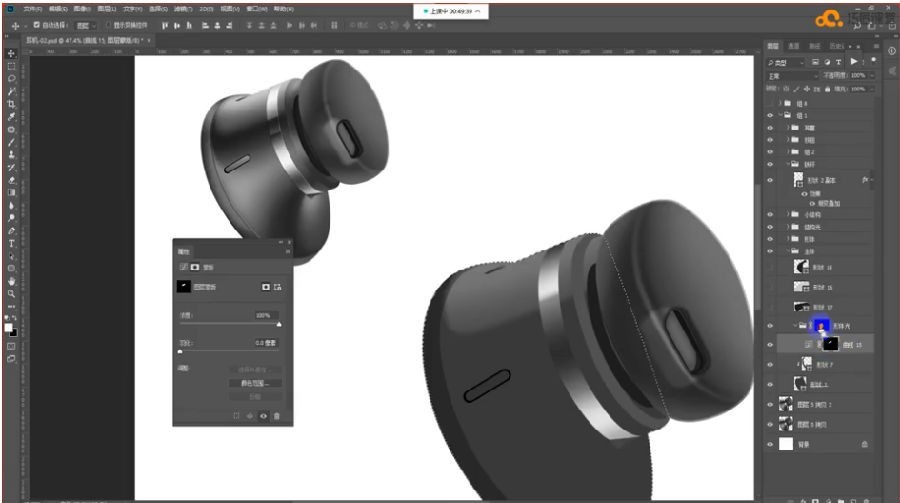Expand the topmost collapsed group folder
The height and width of the screenshot is (503, 900).
(x=781, y=103)
